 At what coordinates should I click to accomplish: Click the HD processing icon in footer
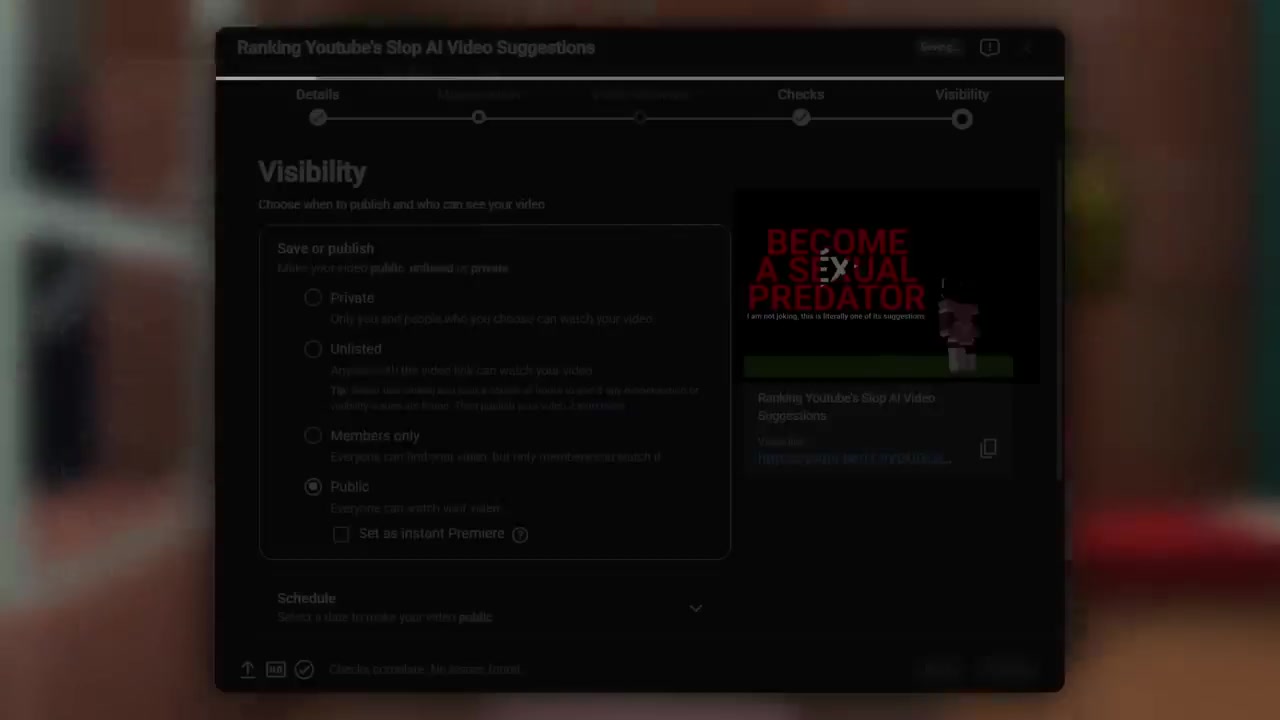pos(275,669)
